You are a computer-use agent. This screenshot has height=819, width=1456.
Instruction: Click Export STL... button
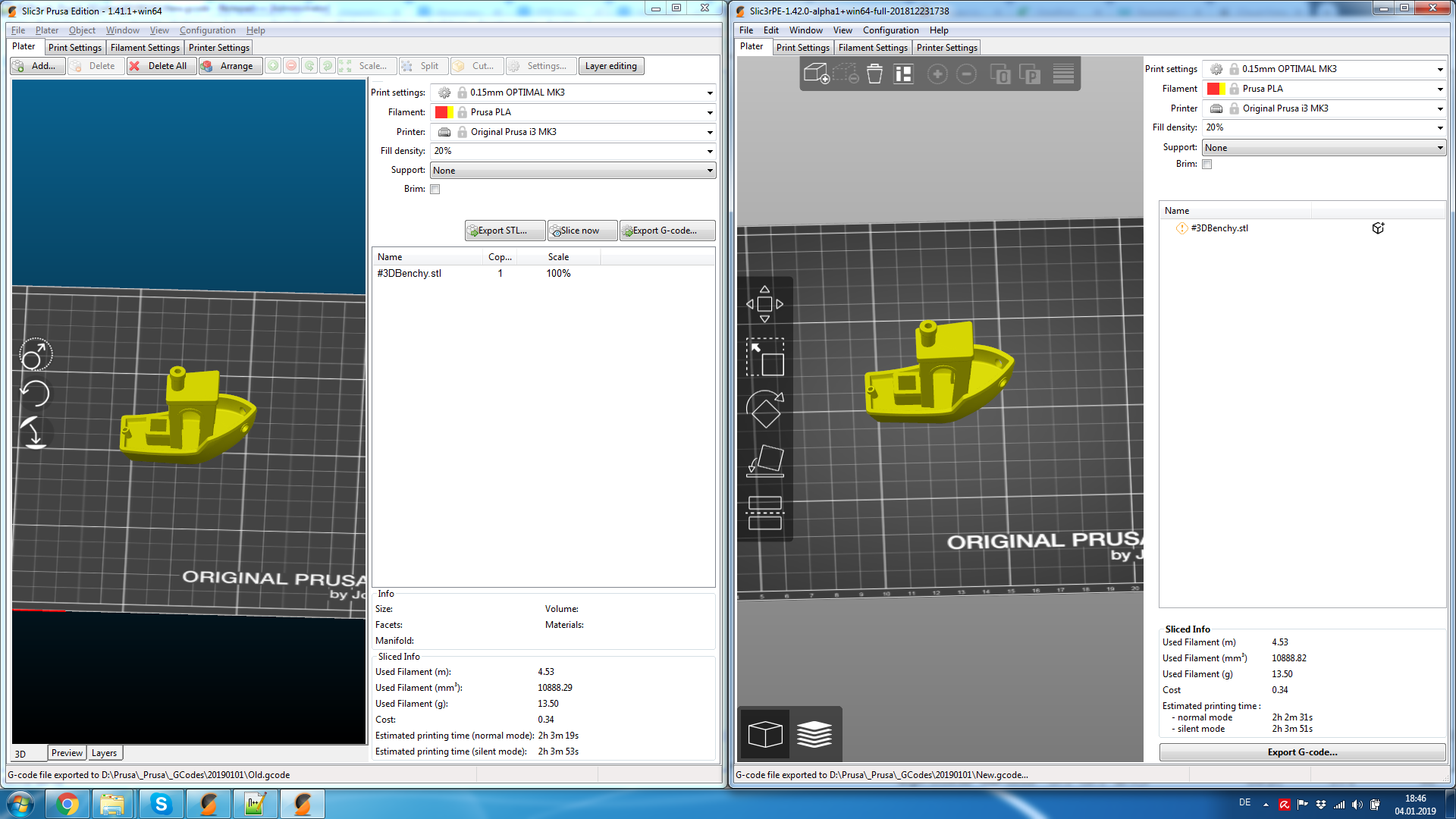(504, 231)
